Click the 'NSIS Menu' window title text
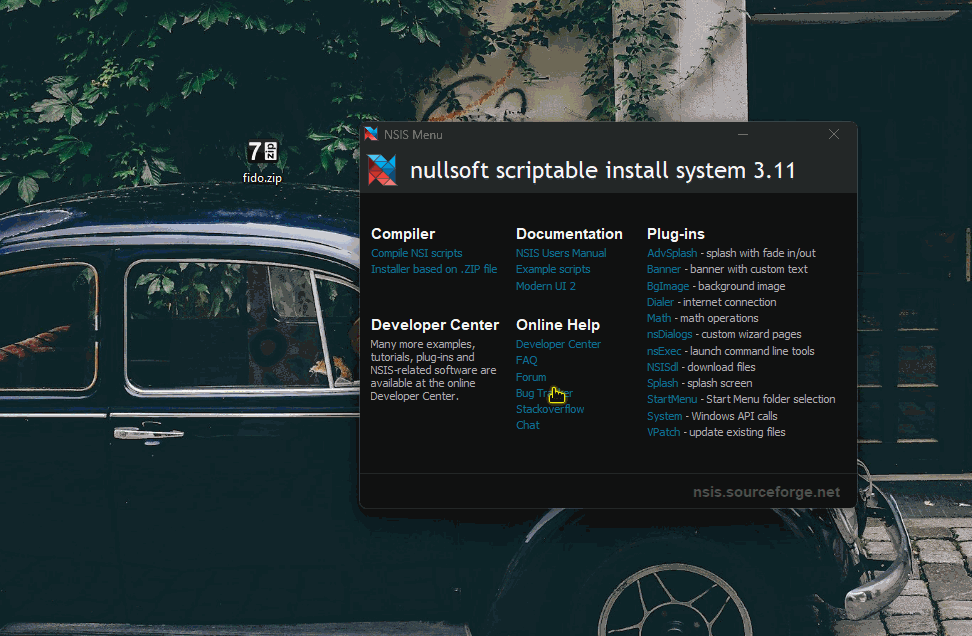 point(413,135)
